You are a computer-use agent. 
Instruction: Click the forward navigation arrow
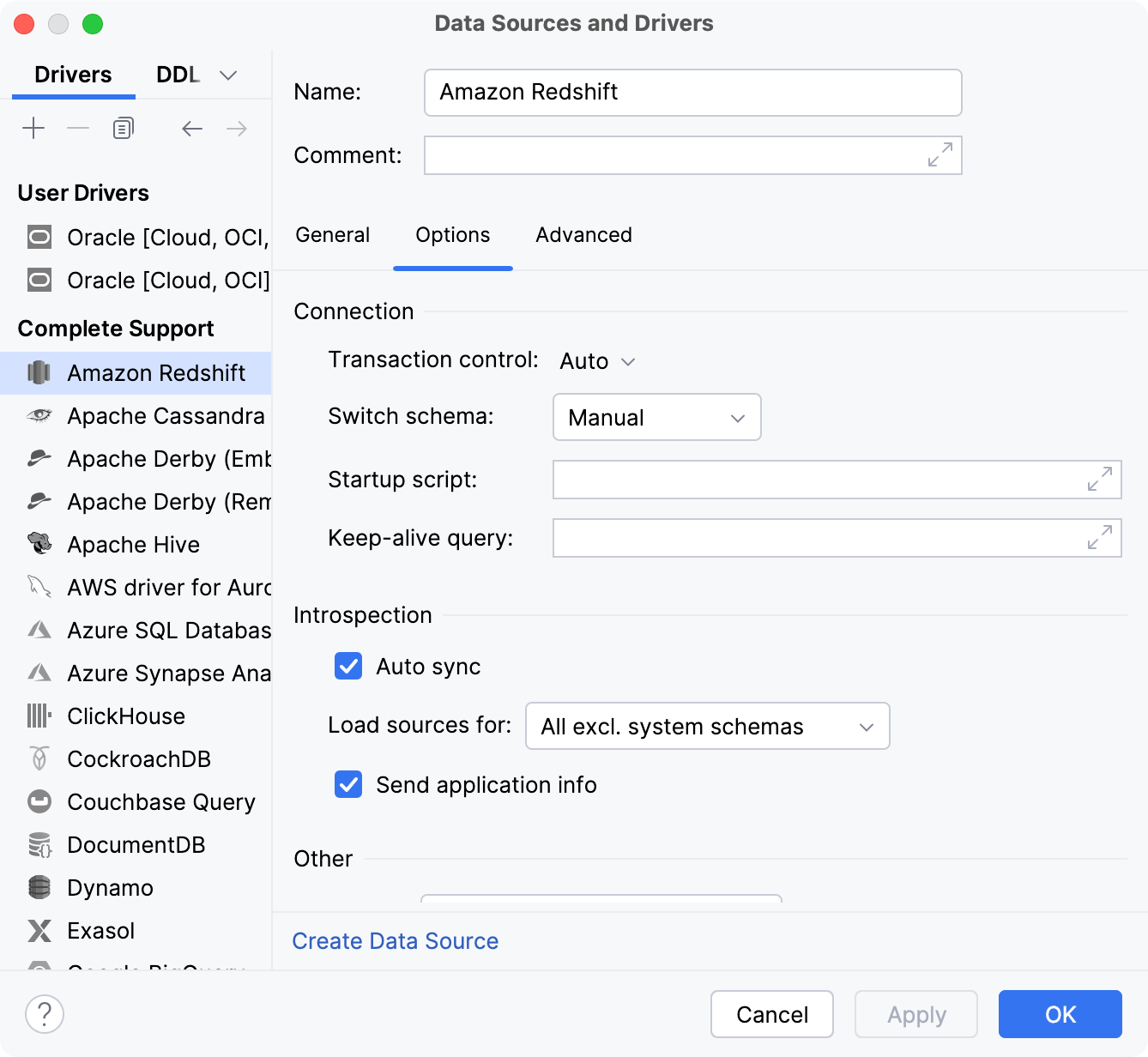237,128
